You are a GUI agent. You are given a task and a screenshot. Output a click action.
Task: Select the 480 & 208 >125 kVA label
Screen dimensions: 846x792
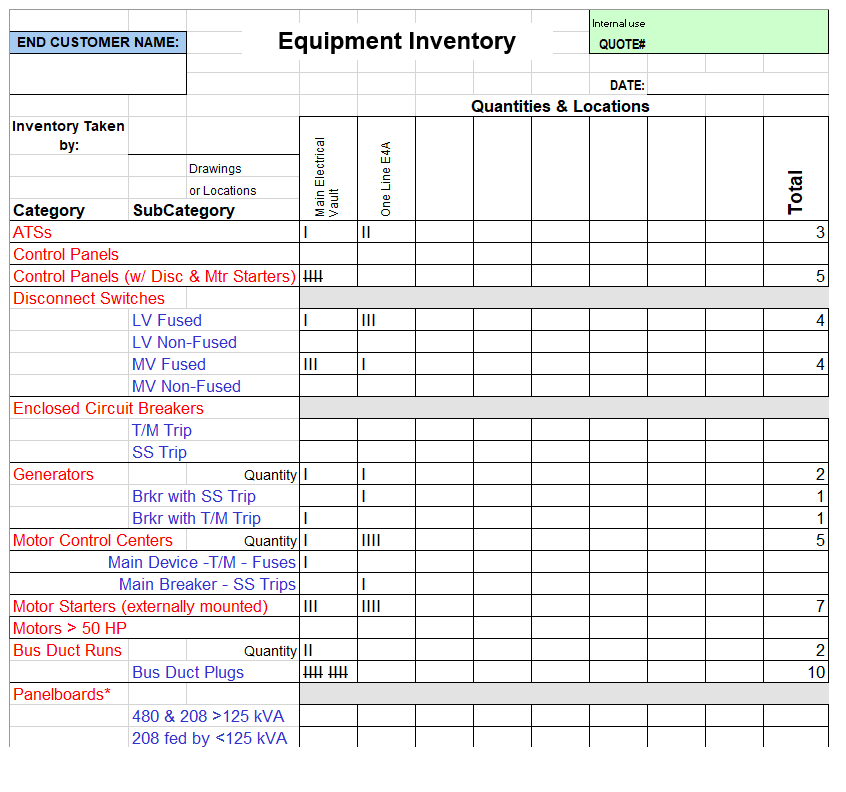208,716
